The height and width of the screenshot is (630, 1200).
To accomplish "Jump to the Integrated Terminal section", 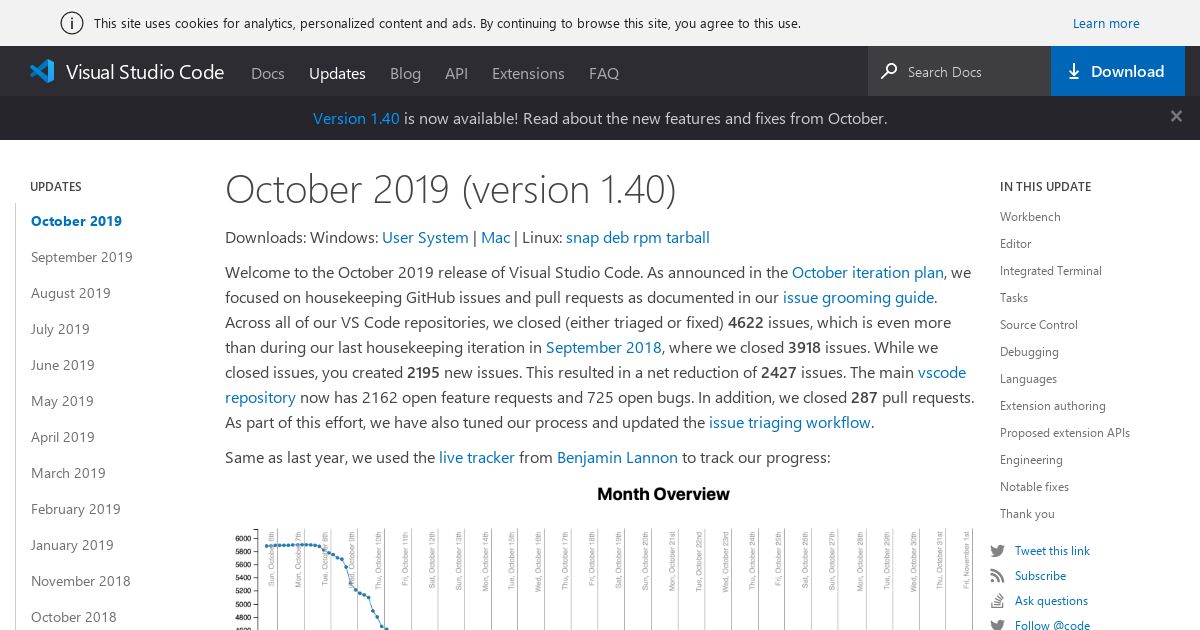I will coord(1051,271).
